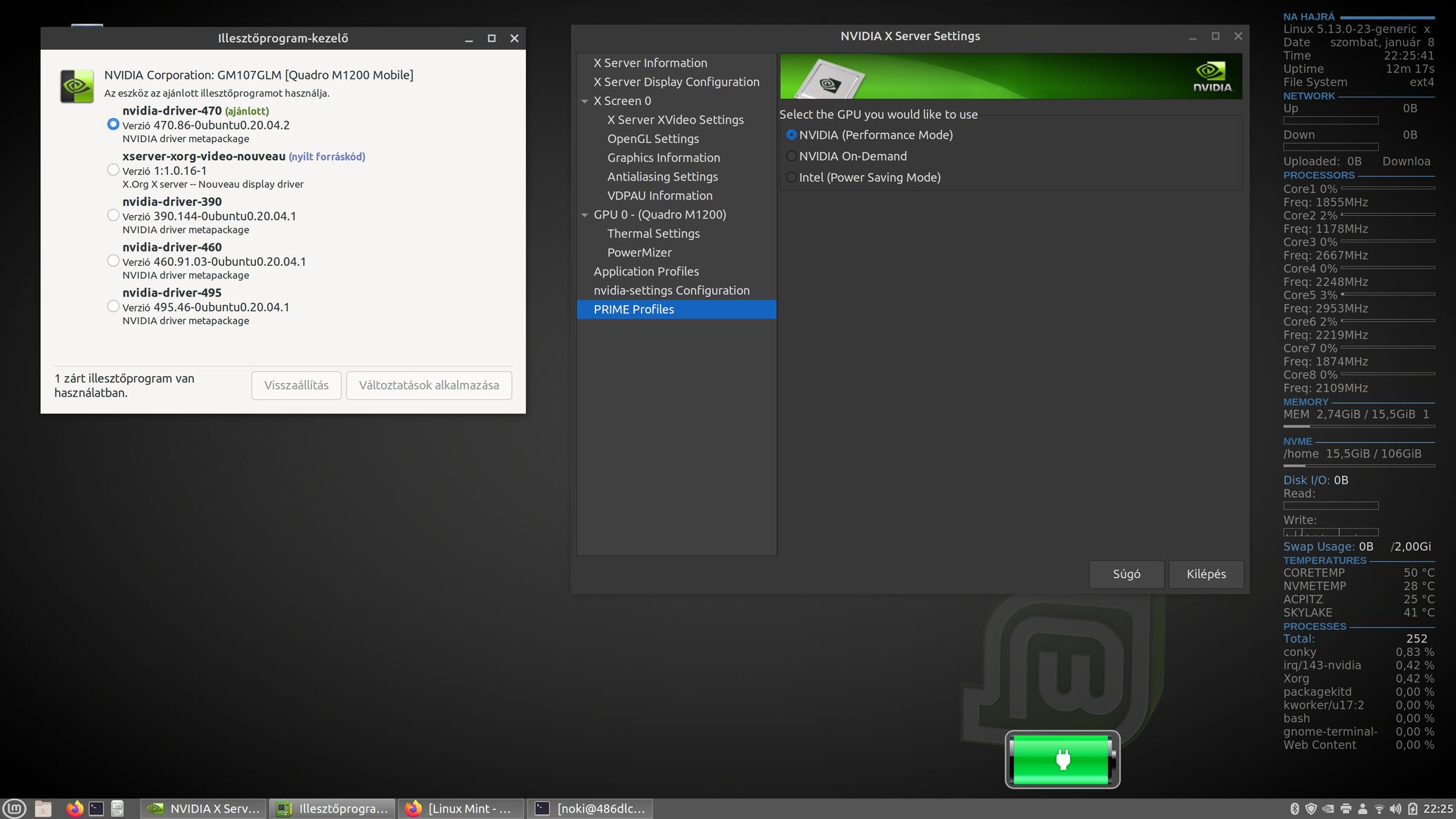1456x819 pixels.
Task: Click the battery charging desktop widget
Action: tap(1062, 759)
